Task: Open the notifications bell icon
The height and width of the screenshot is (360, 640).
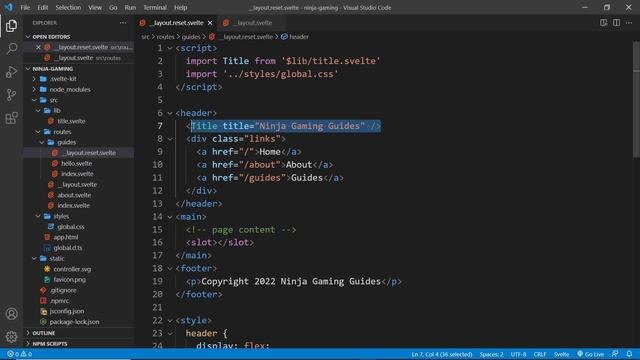Action: (629, 354)
